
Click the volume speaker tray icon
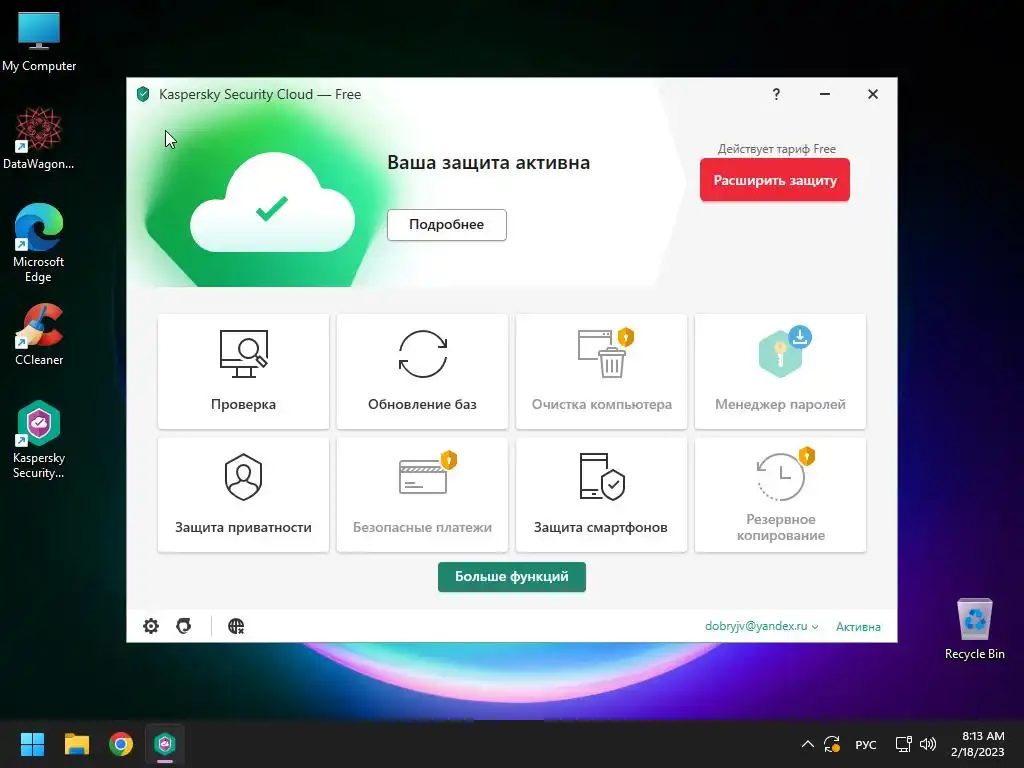(927, 744)
